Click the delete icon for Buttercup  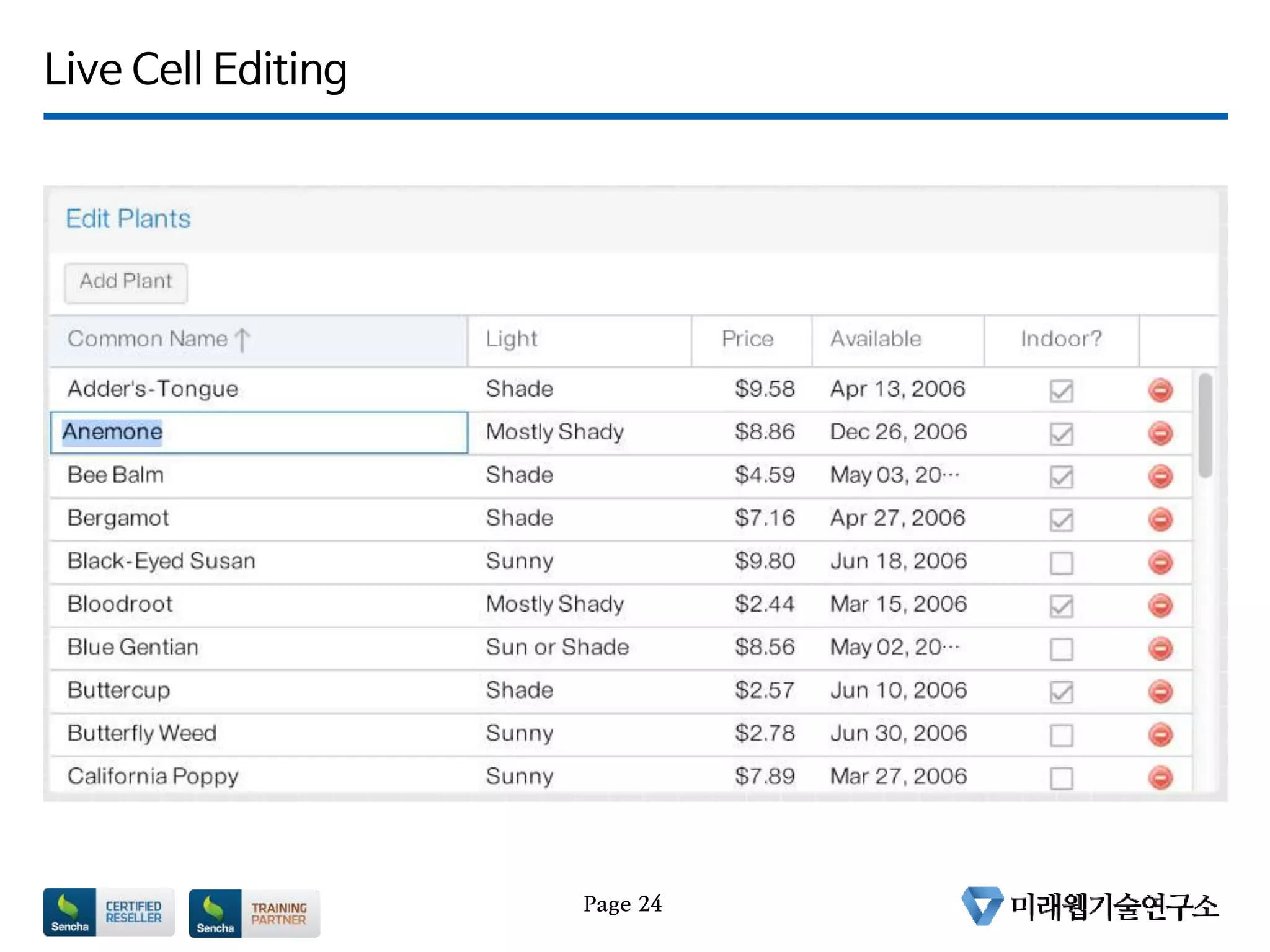click(x=1160, y=691)
